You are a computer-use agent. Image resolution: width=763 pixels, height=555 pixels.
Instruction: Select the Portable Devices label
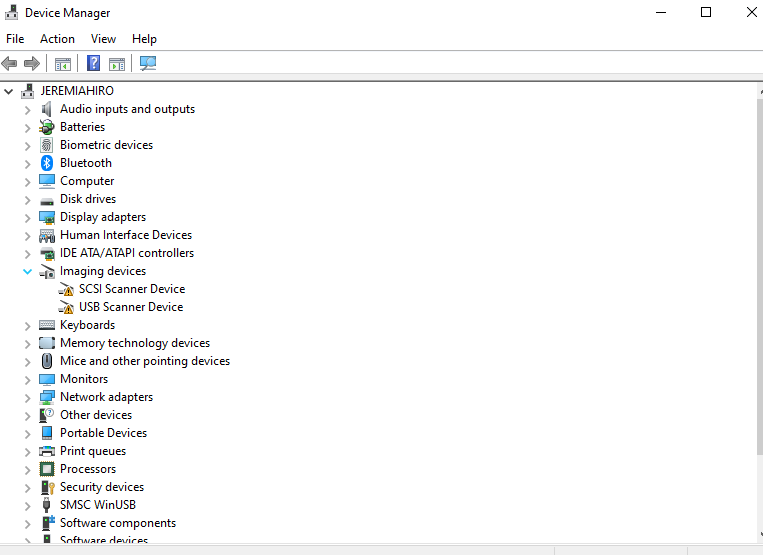[103, 433]
